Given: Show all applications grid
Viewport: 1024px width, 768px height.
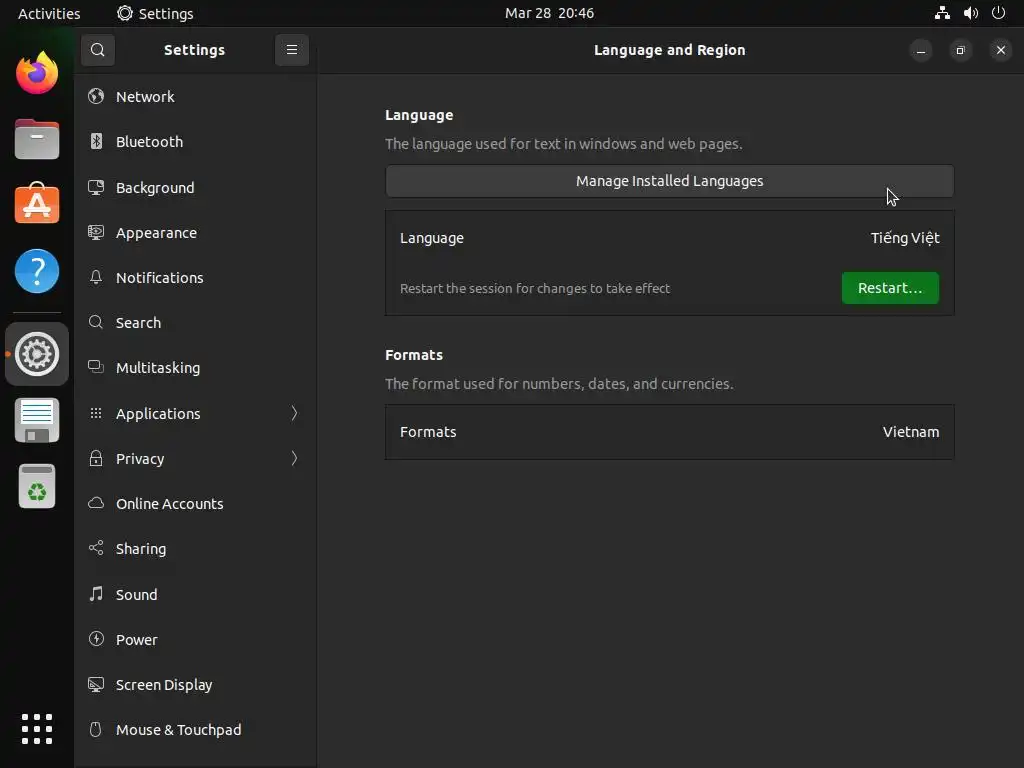Looking at the screenshot, I should pos(37,728).
